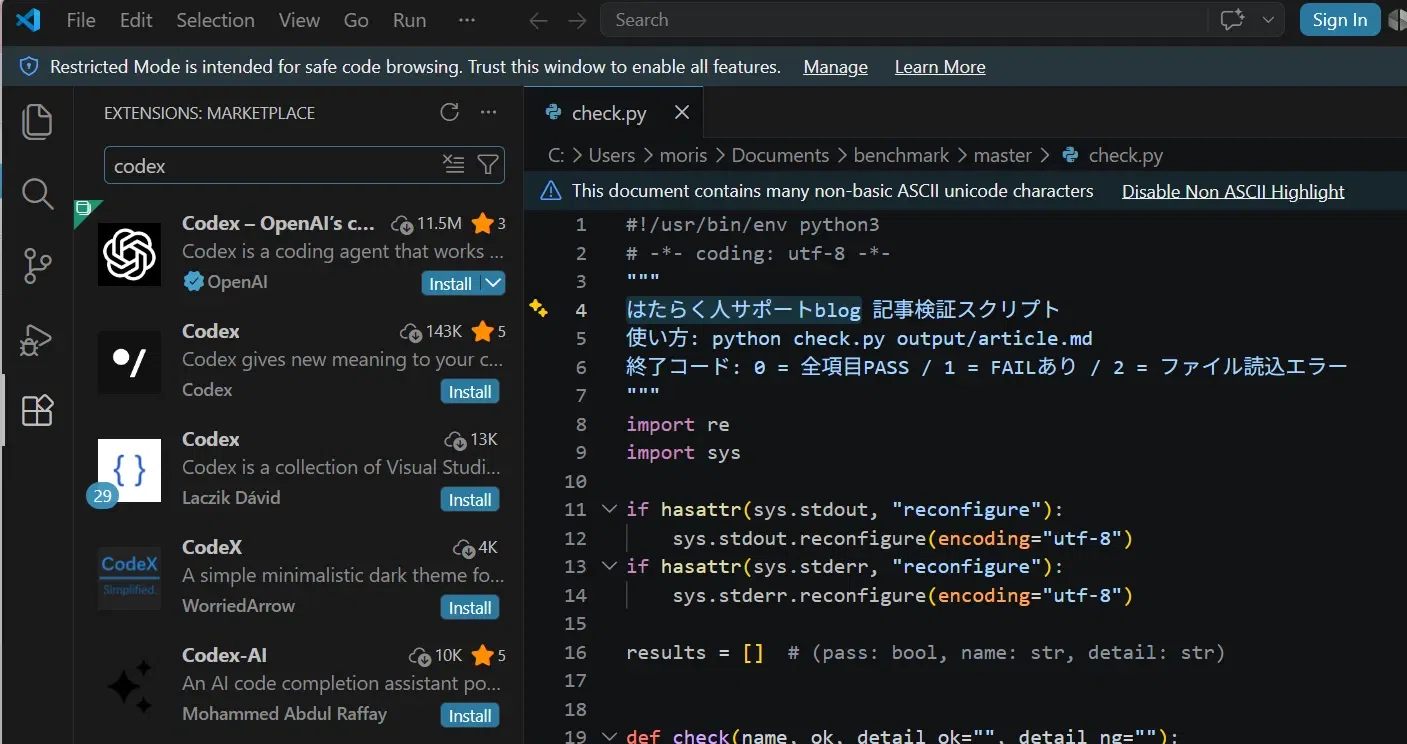Click the 'import re' code line
The image size is (1407, 744).
678,424
